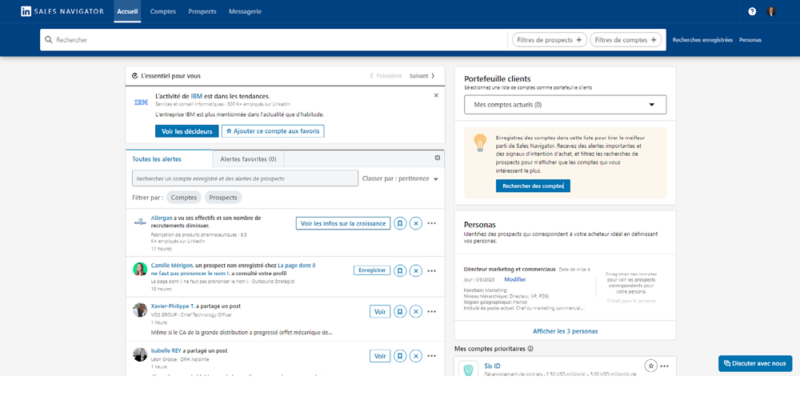Image resolution: width=800 pixels, height=400 pixels.
Task: Click Rechercher des comptes button
Action: pyautogui.click(x=533, y=186)
